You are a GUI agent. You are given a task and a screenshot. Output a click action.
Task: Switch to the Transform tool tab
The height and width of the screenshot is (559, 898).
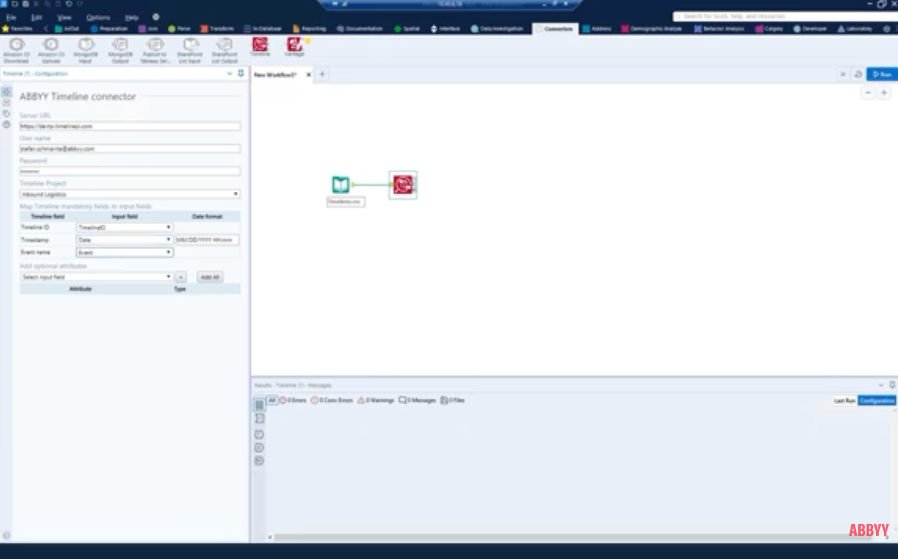[217, 29]
